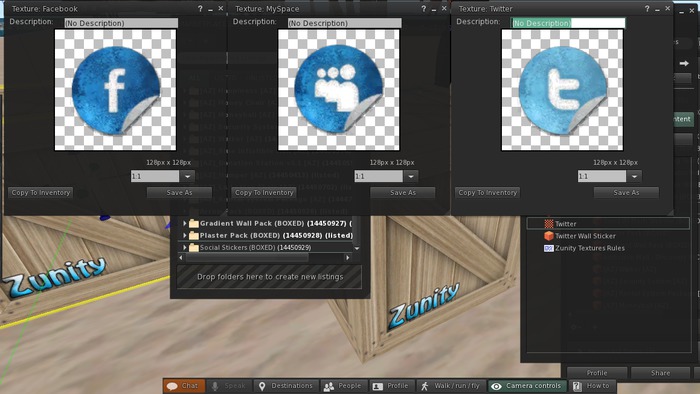
Task: Click the Profile button in the side panel
Action: click(597, 373)
